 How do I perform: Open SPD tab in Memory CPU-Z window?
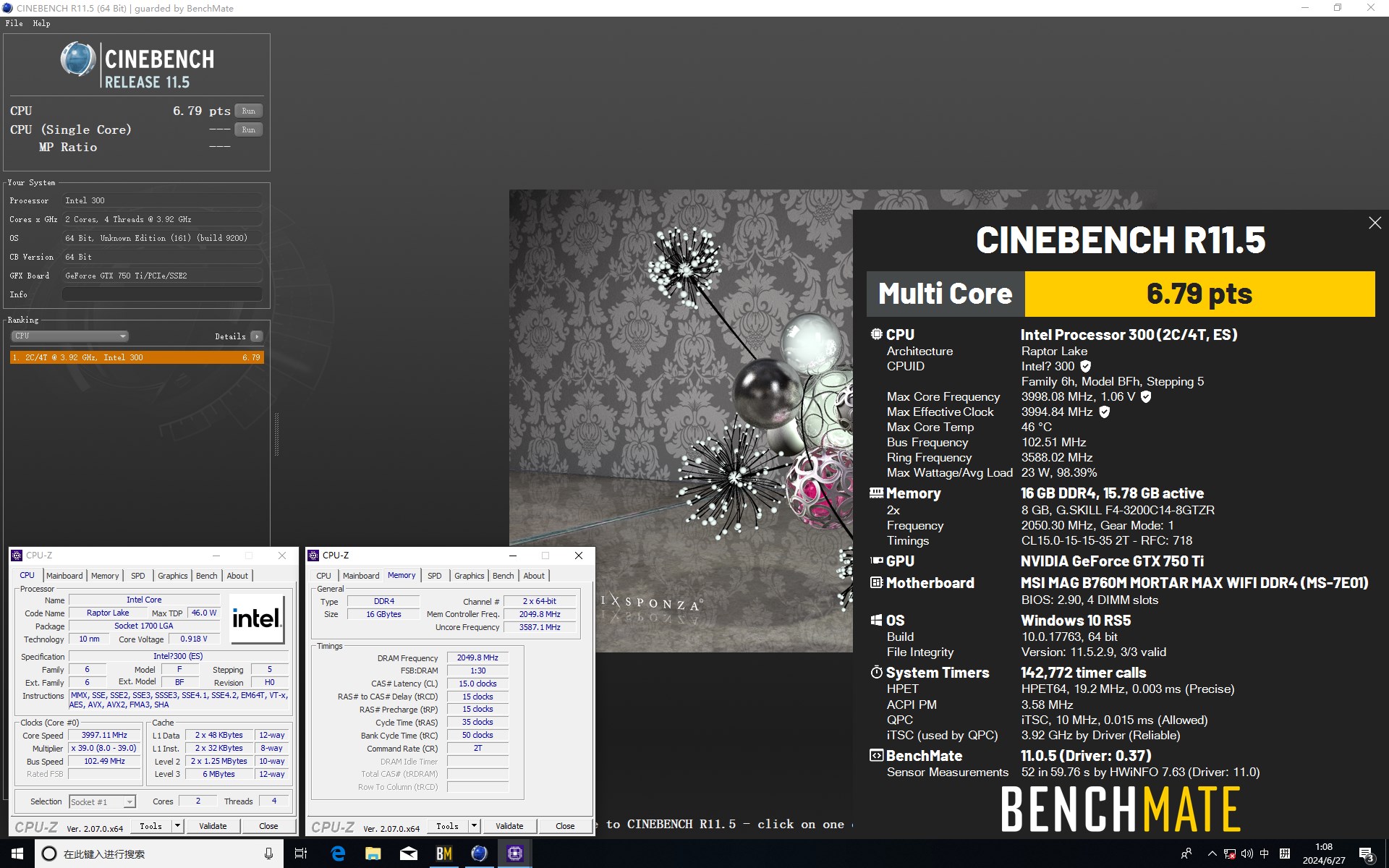coord(434,576)
